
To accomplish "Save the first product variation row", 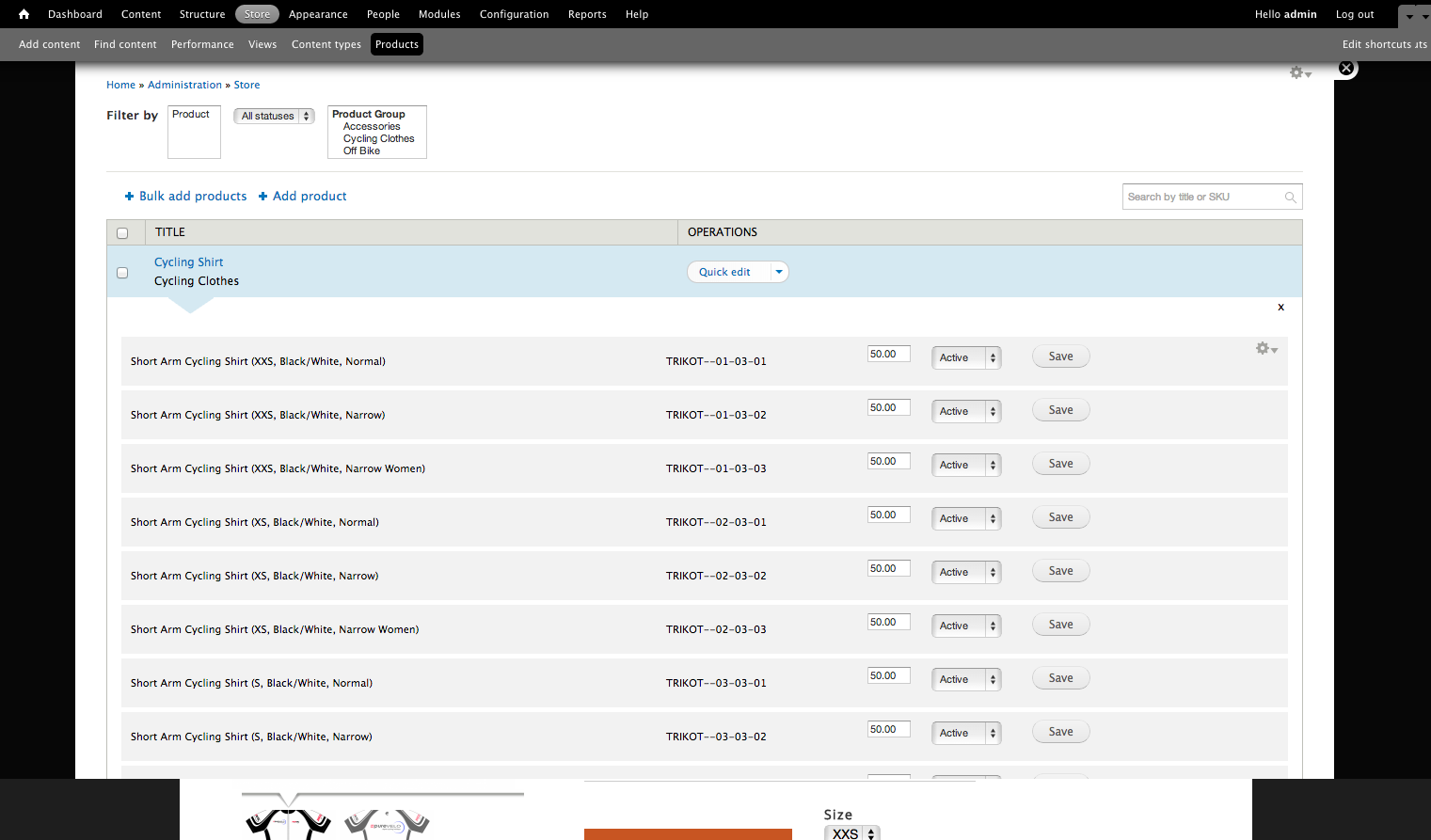I will (1060, 356).
